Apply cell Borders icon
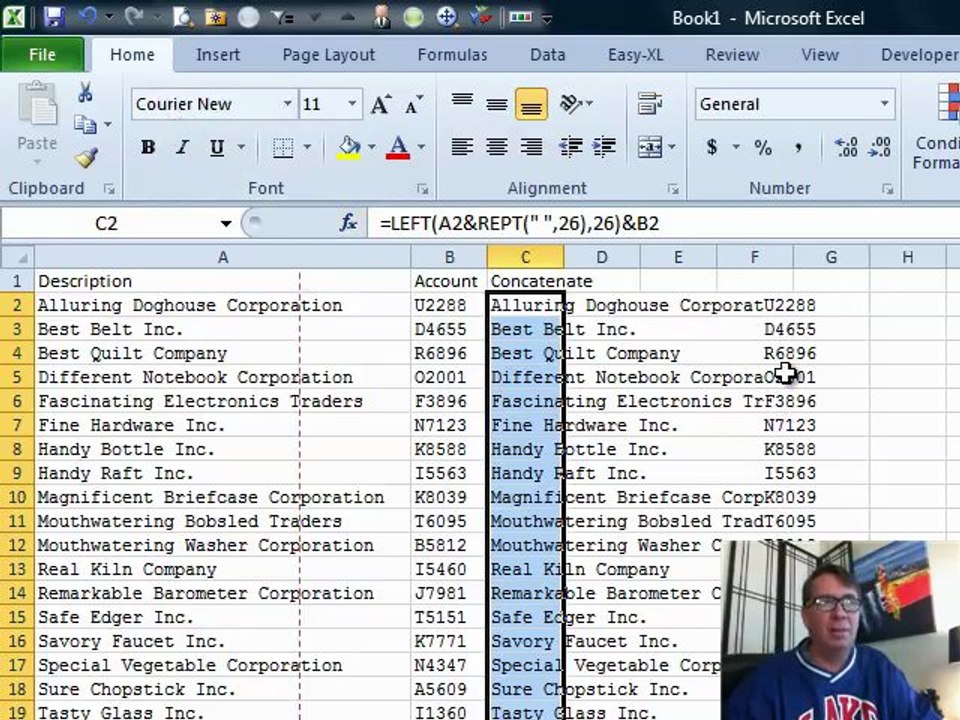Viewport: 960px width, 720px height. click(x=283, y=148)
